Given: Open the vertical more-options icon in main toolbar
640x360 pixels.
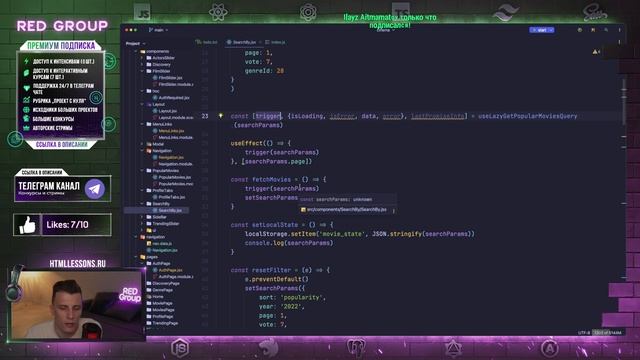Looking at the screenshot, I should (619, 30).
